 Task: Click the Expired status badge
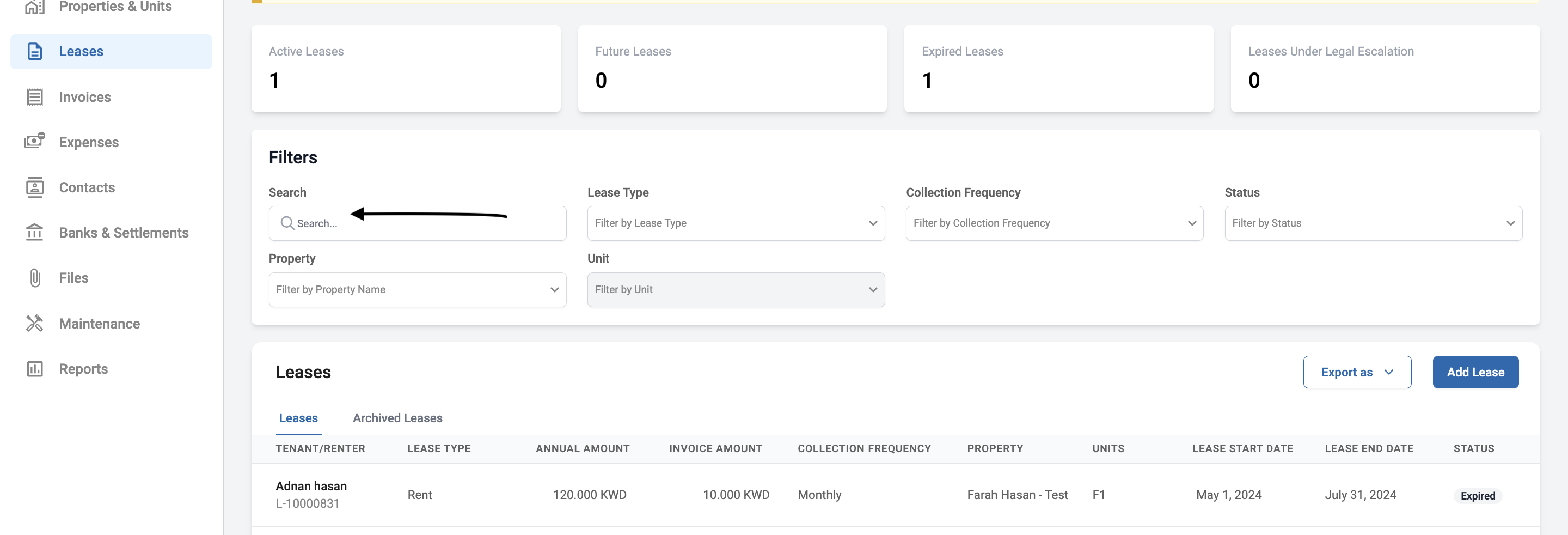click(1477, 496)
